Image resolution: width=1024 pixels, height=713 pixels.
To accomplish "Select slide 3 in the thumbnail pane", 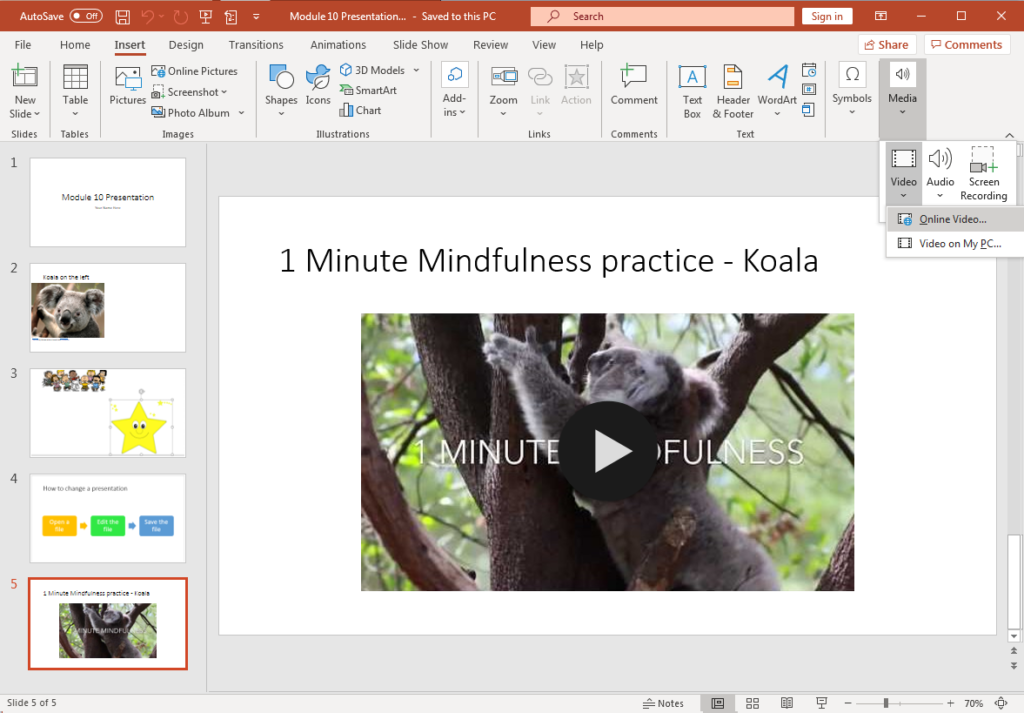I will 107,412.
